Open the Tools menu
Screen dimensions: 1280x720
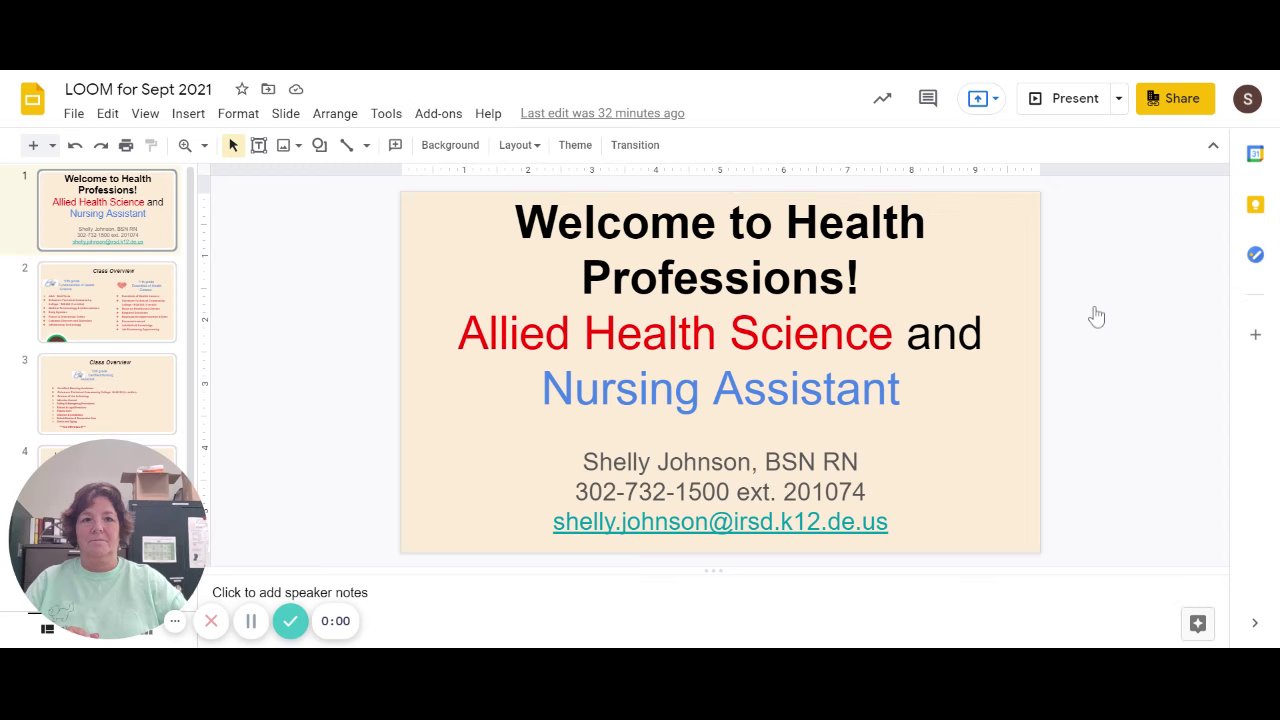click(386, 113)
